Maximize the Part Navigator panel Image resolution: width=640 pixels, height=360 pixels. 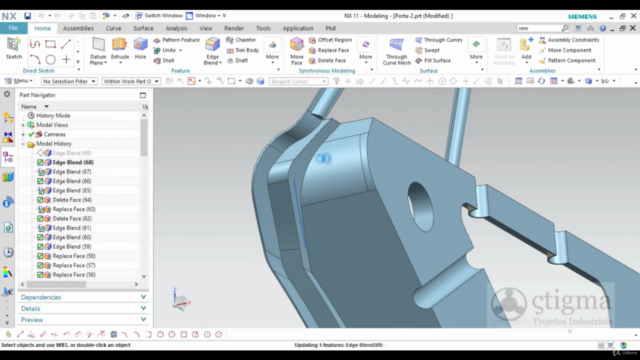click(x=143, y=95)
